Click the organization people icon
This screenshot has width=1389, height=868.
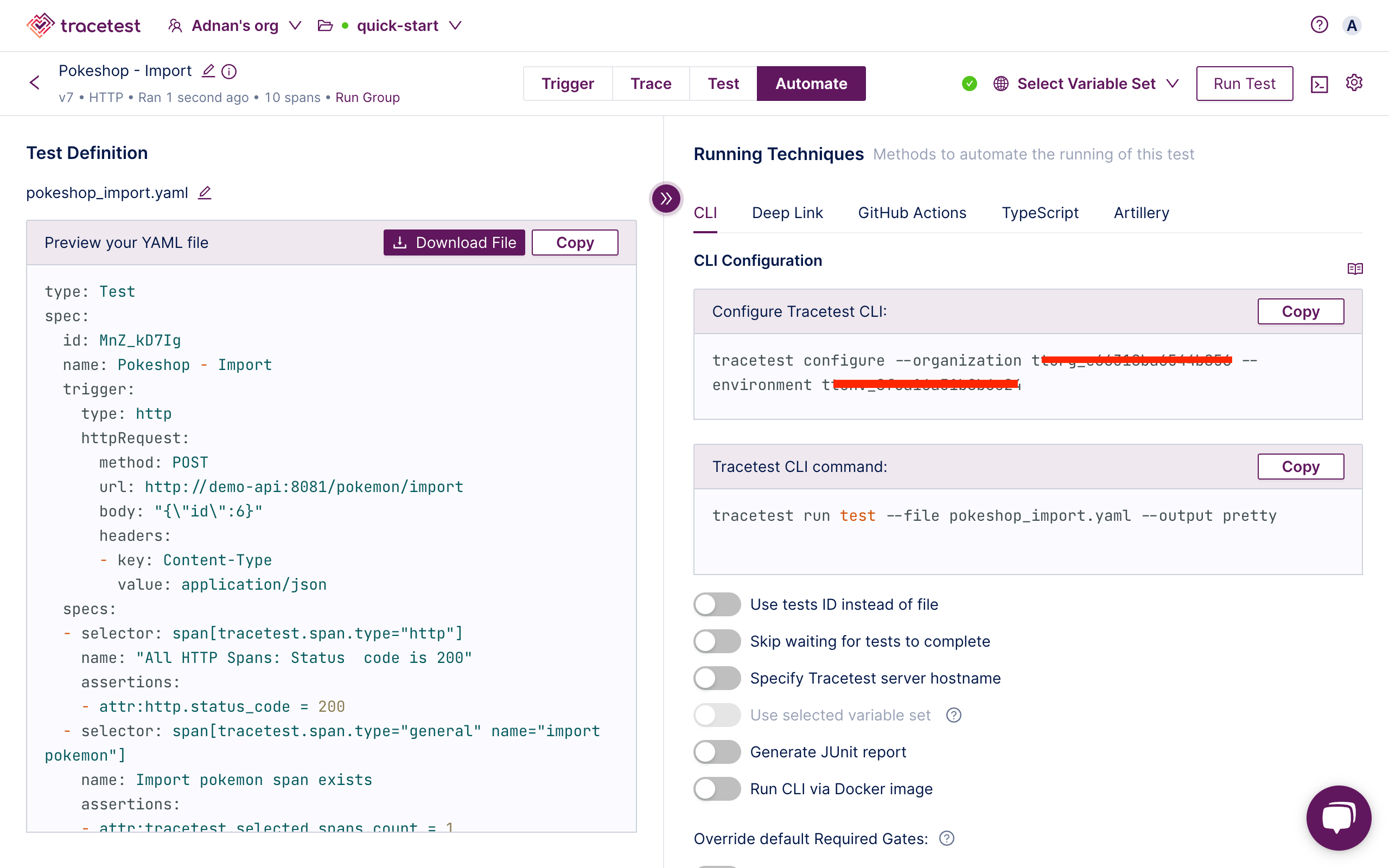(x=175, y=26)
